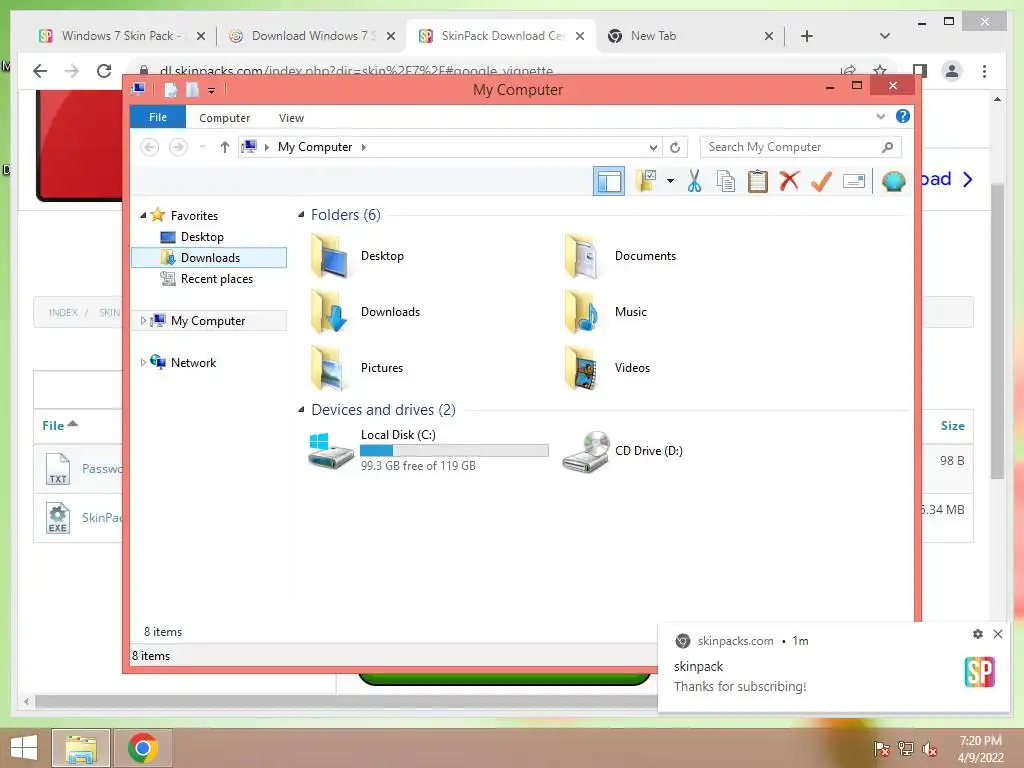The height and width of the screenshot is (768, 1024).
Task: Open Quick Access Toolbar customize dropdown
Action: tap(212, 90)
